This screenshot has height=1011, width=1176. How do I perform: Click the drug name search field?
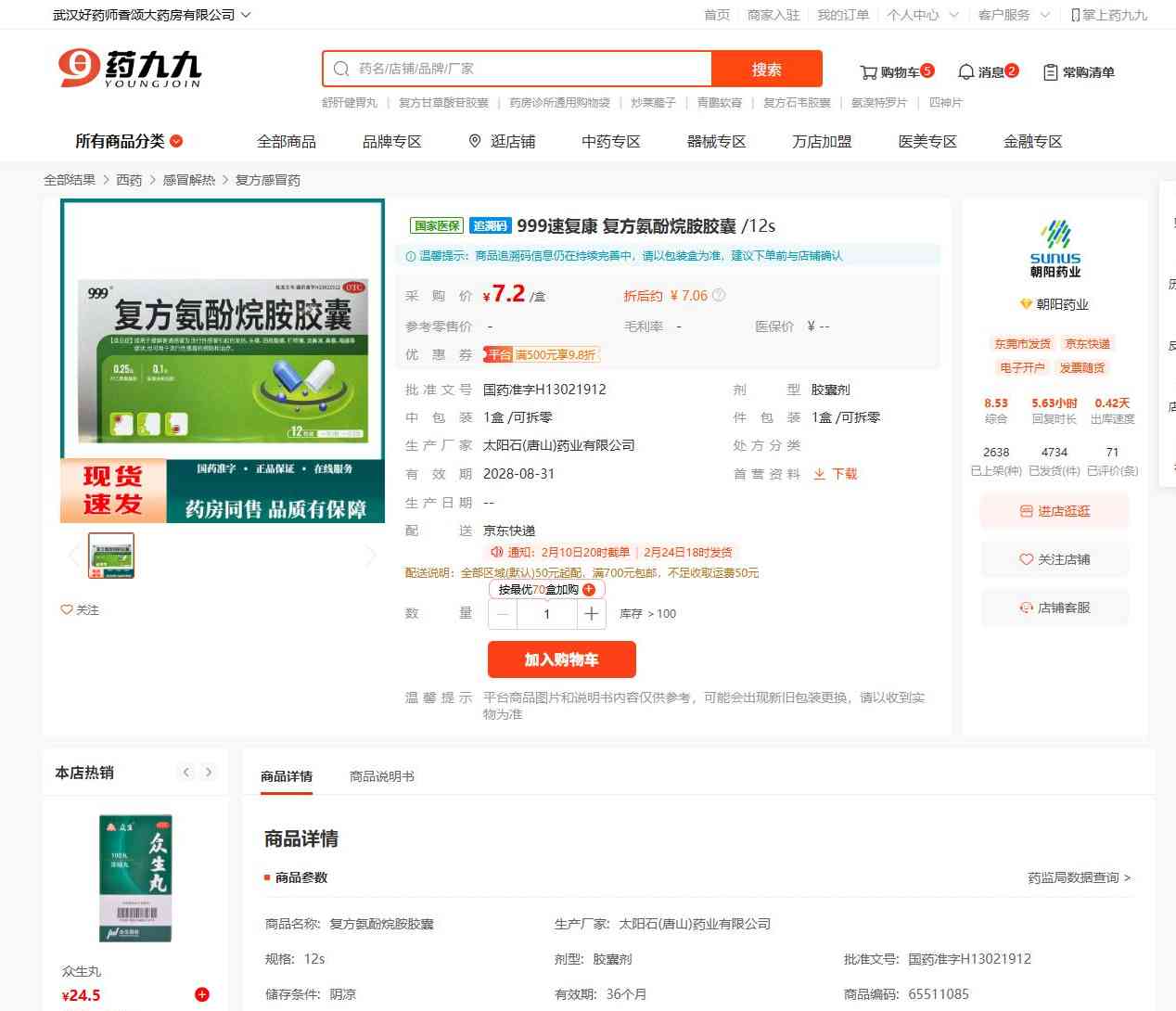pyautogui.click(x=529, y=69)
